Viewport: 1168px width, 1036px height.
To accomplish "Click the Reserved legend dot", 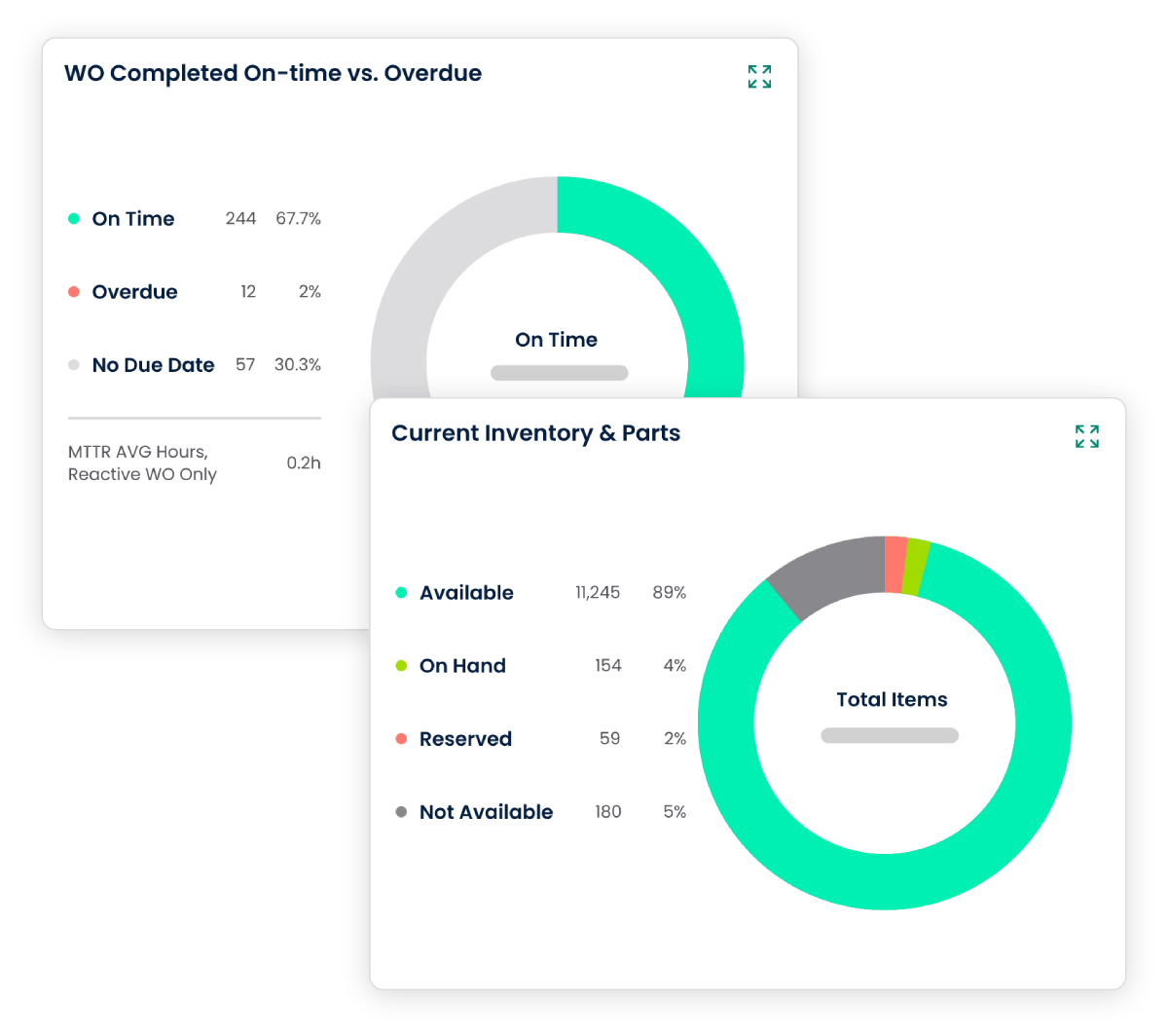I will pyautogui.click(x=401, y=738).
